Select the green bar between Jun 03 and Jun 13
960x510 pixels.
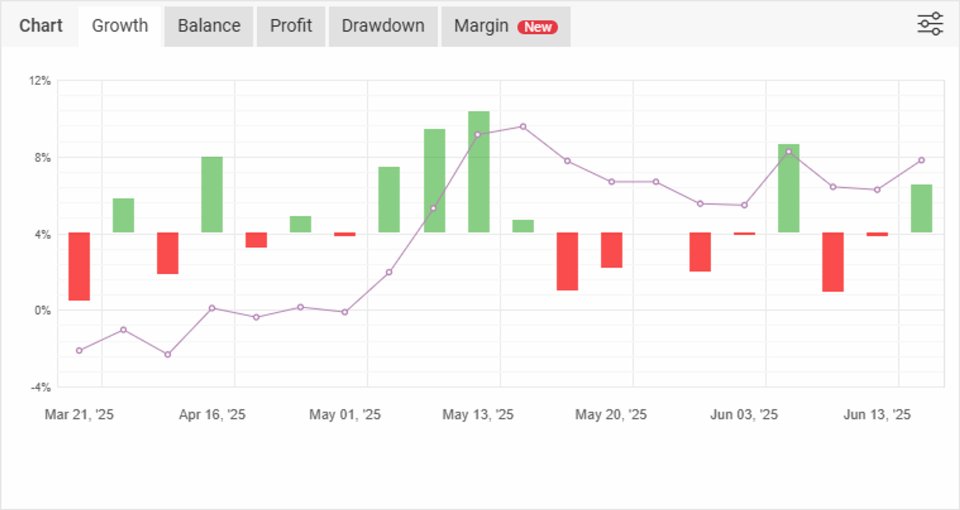(789, 188)
